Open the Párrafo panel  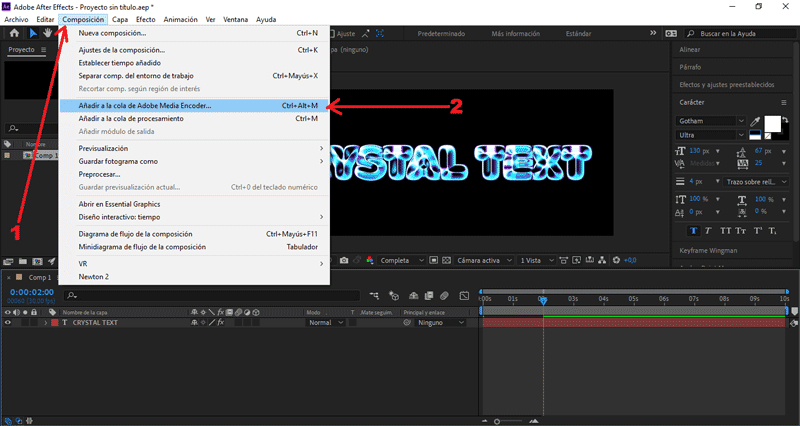click(x=690, y=67)
